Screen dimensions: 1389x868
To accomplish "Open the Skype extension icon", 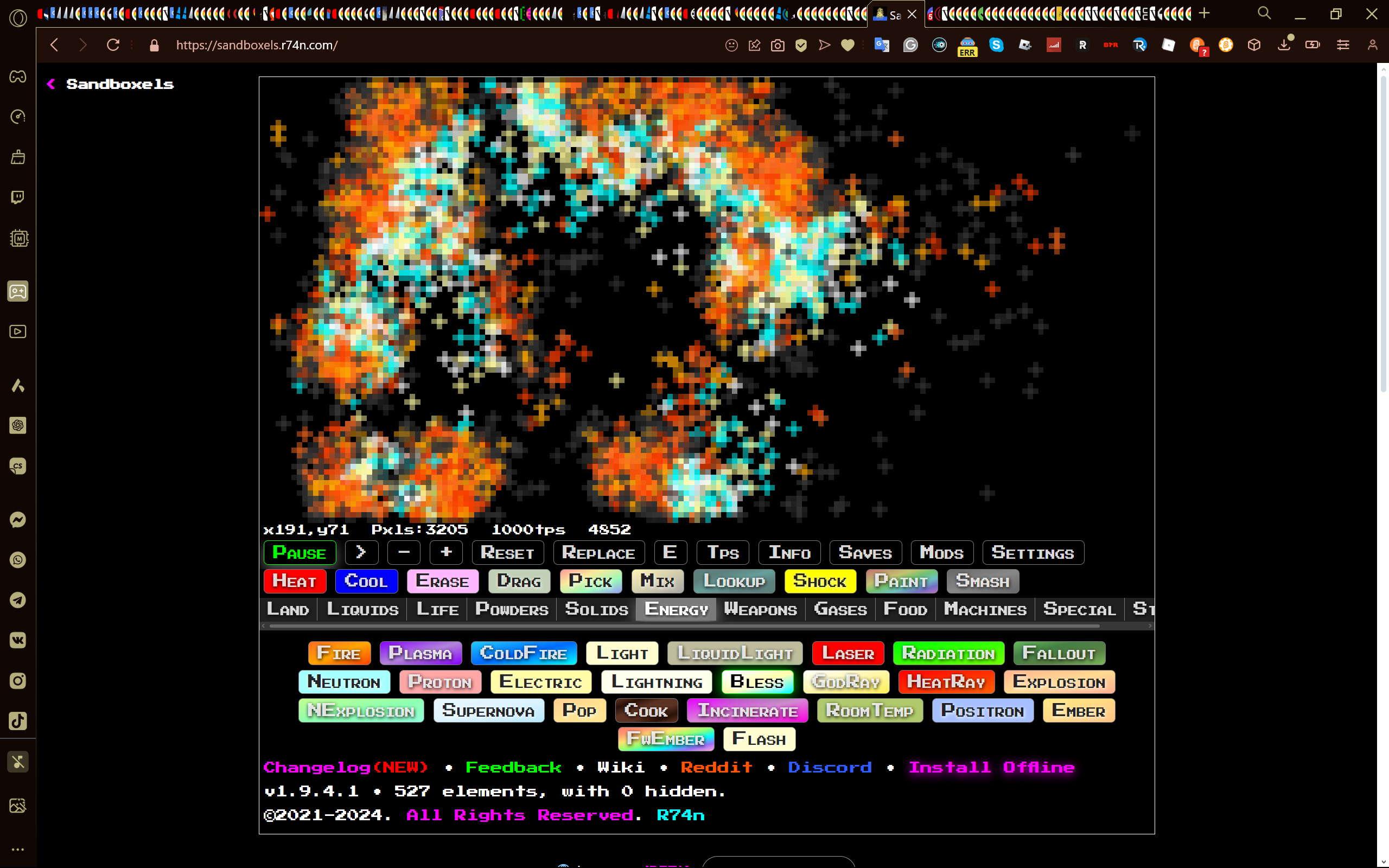I will tap(996, 45).
